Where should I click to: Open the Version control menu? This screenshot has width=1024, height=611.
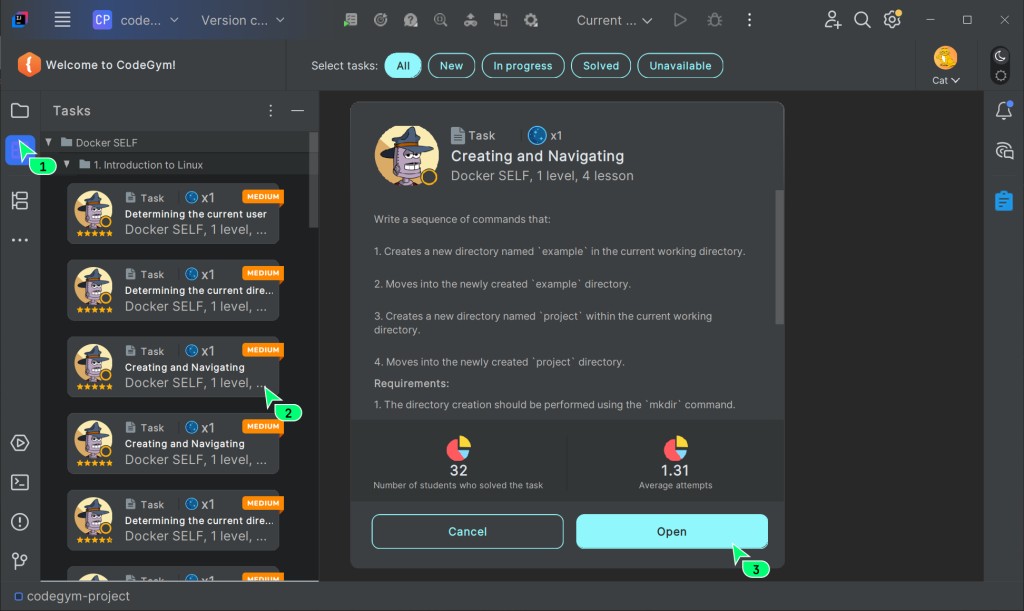(x=242, y=20)
